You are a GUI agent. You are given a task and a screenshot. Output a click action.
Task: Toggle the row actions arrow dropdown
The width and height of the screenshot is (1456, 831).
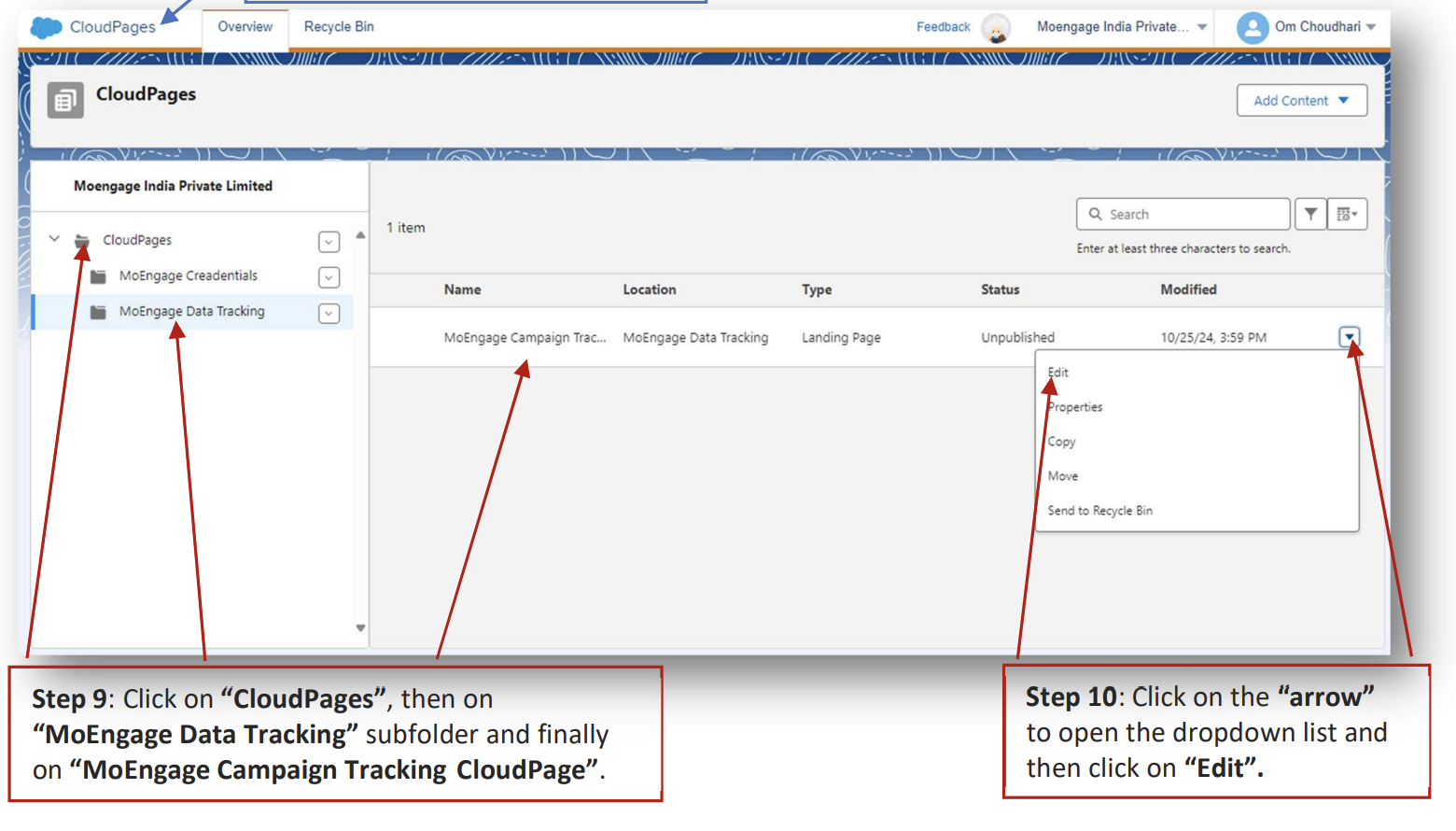1350,337
